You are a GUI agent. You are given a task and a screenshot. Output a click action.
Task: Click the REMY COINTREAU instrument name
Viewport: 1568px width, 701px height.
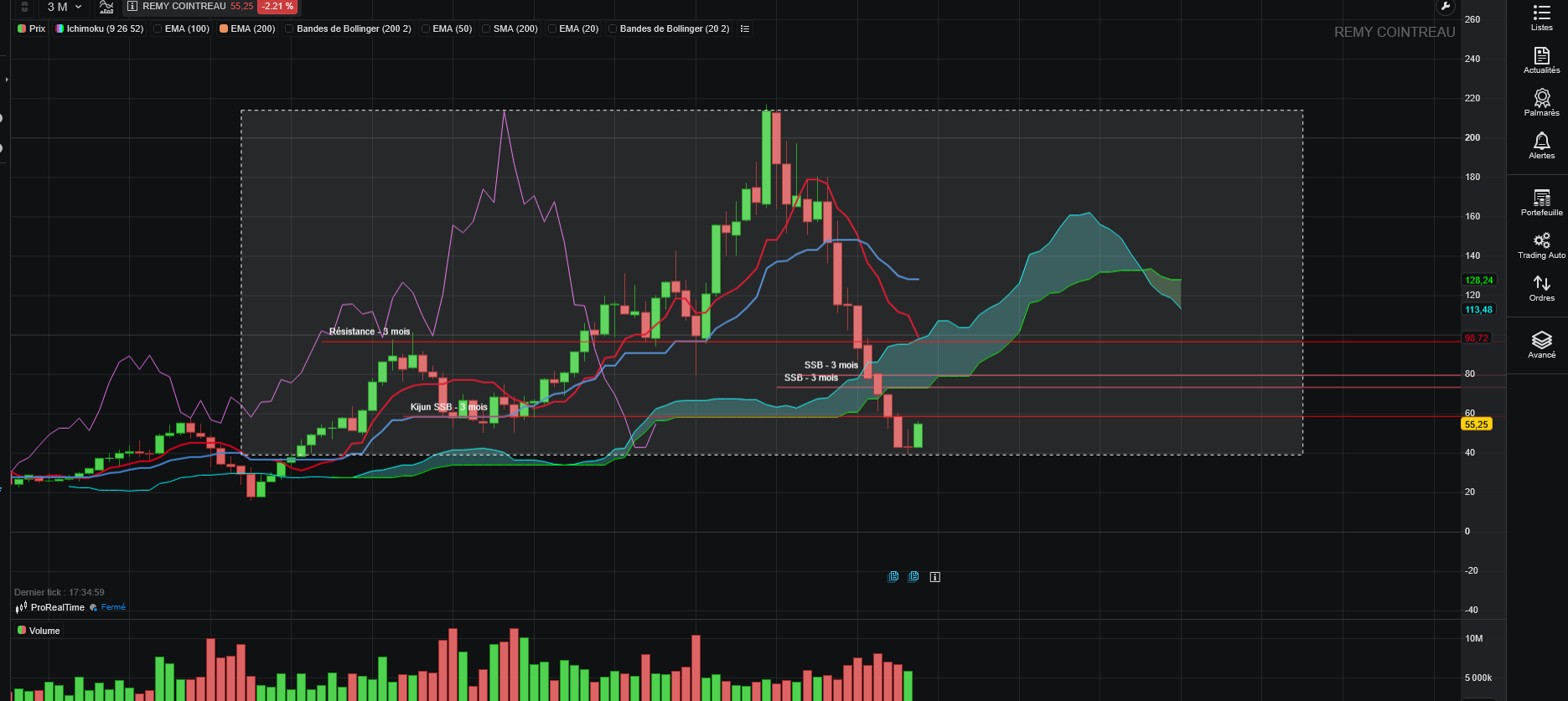(184, 6)
